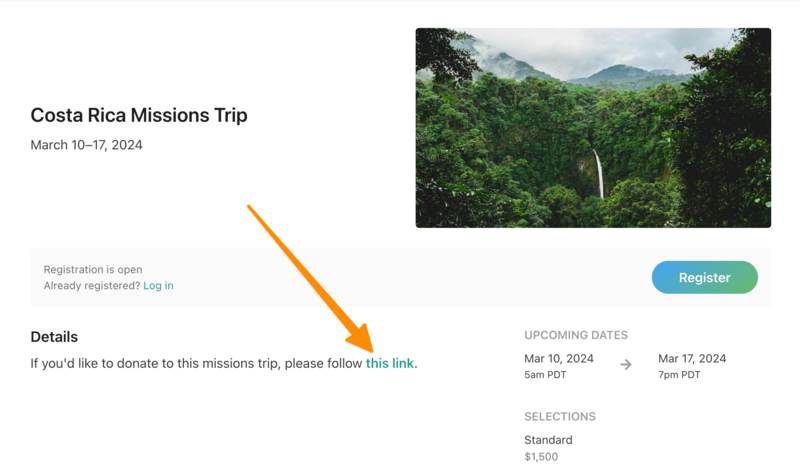Select the Standard selection option

548,441
